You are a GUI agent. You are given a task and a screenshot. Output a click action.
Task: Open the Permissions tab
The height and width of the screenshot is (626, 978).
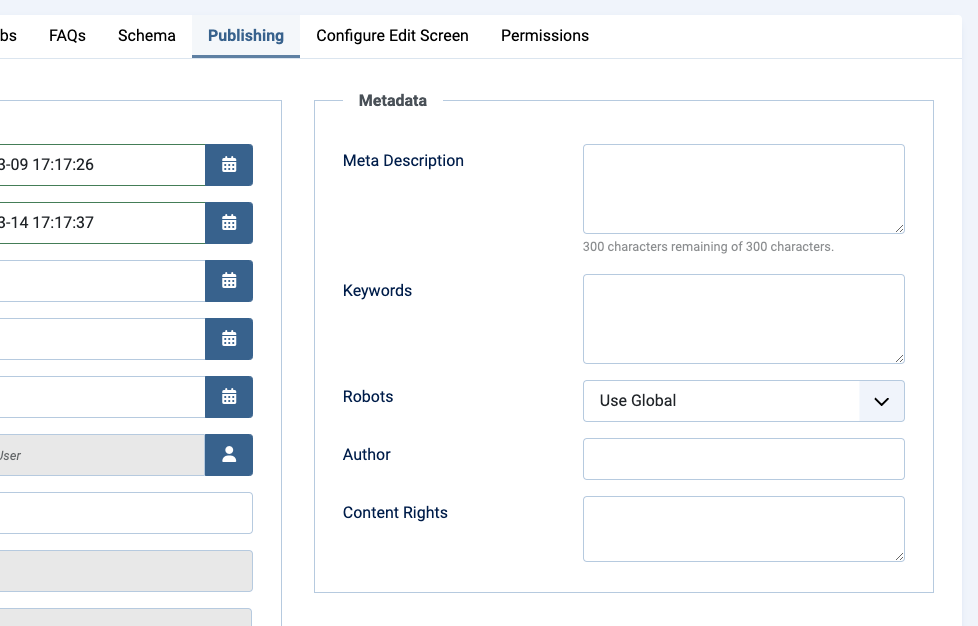point(544,36)
